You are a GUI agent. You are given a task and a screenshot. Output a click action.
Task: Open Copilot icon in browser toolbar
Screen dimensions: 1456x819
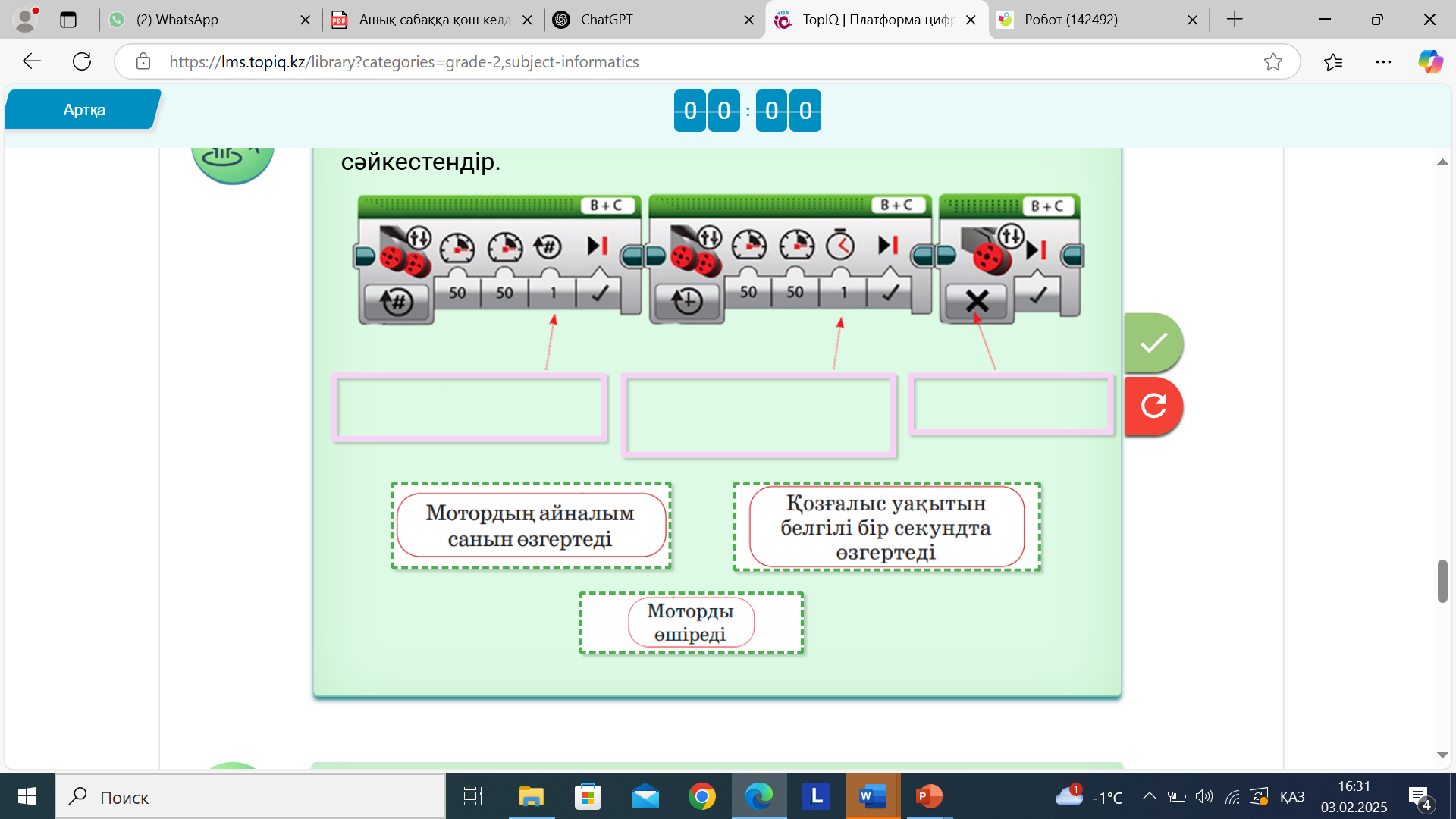pyautogui.click(x=1430, y=61)
